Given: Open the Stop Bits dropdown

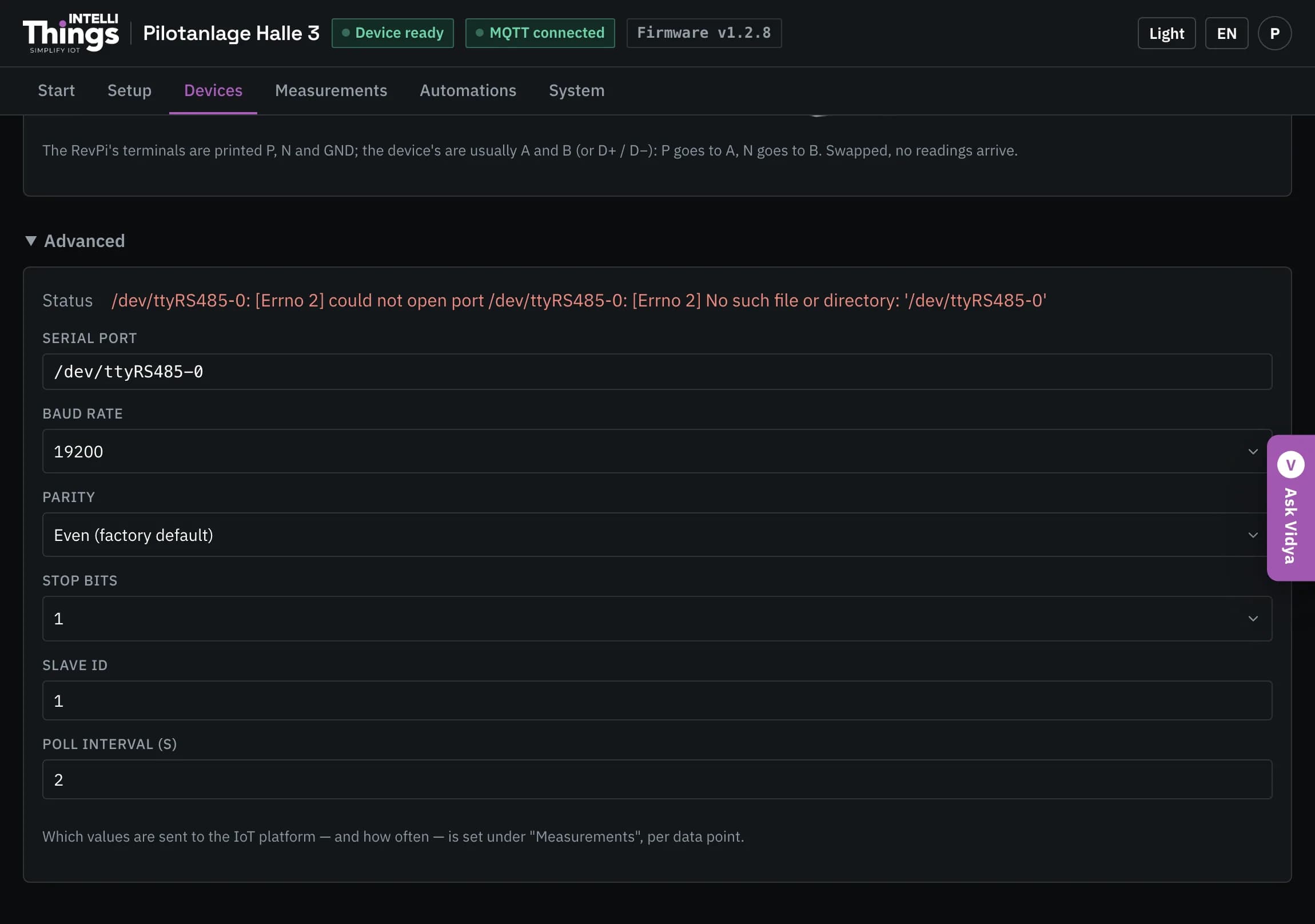Looking at the screenshot, I should pyautogui.click(x=657, y=619).
